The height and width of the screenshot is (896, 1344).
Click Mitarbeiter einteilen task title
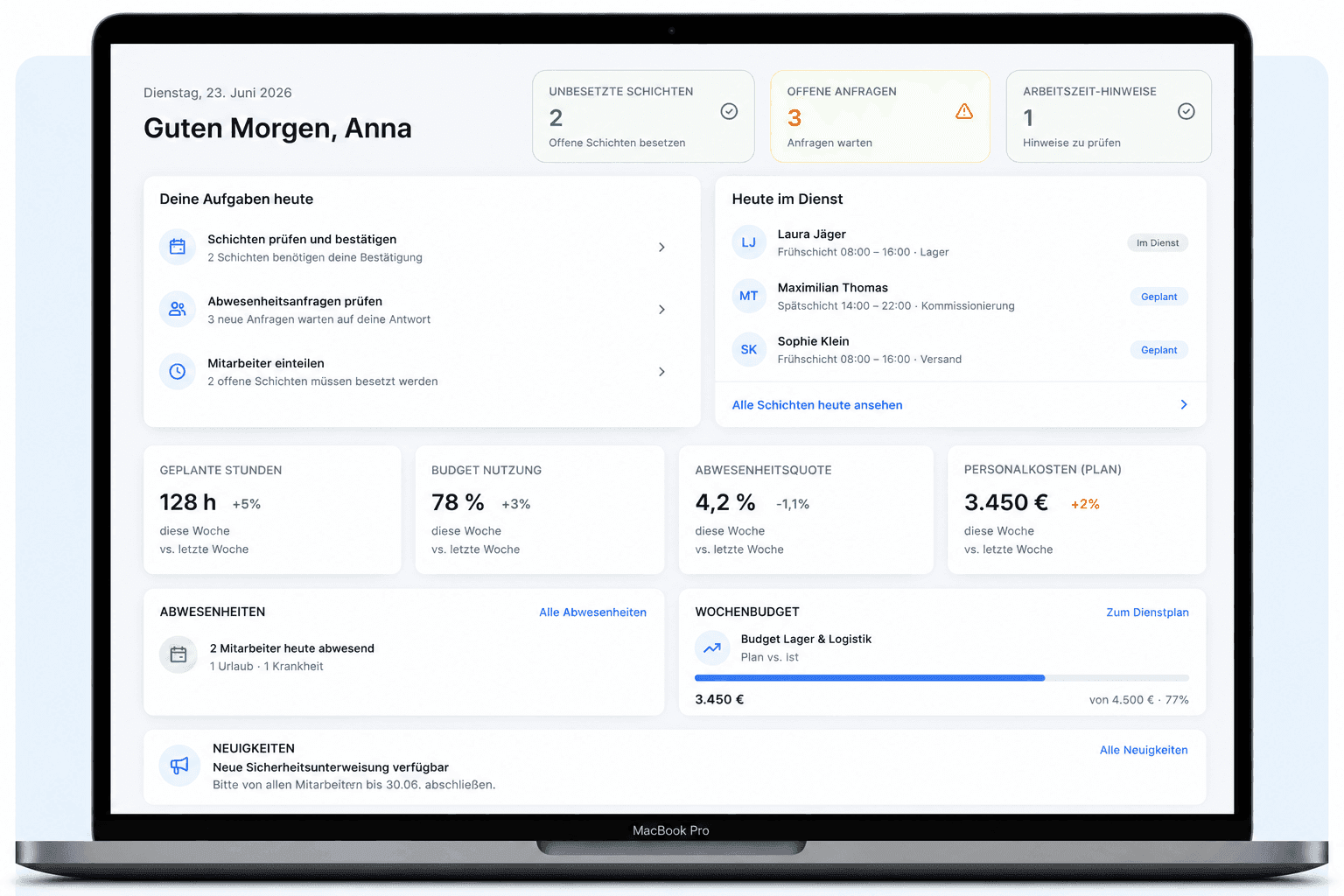pos(266,363)
